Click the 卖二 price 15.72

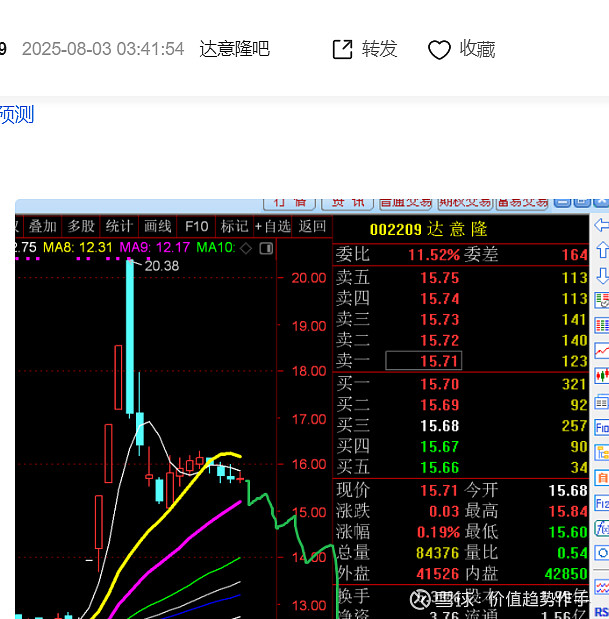click(439, 340)
